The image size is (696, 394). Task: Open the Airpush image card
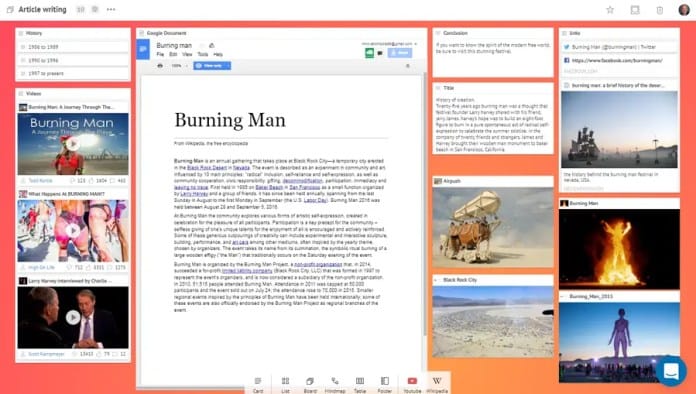point(493,227)
